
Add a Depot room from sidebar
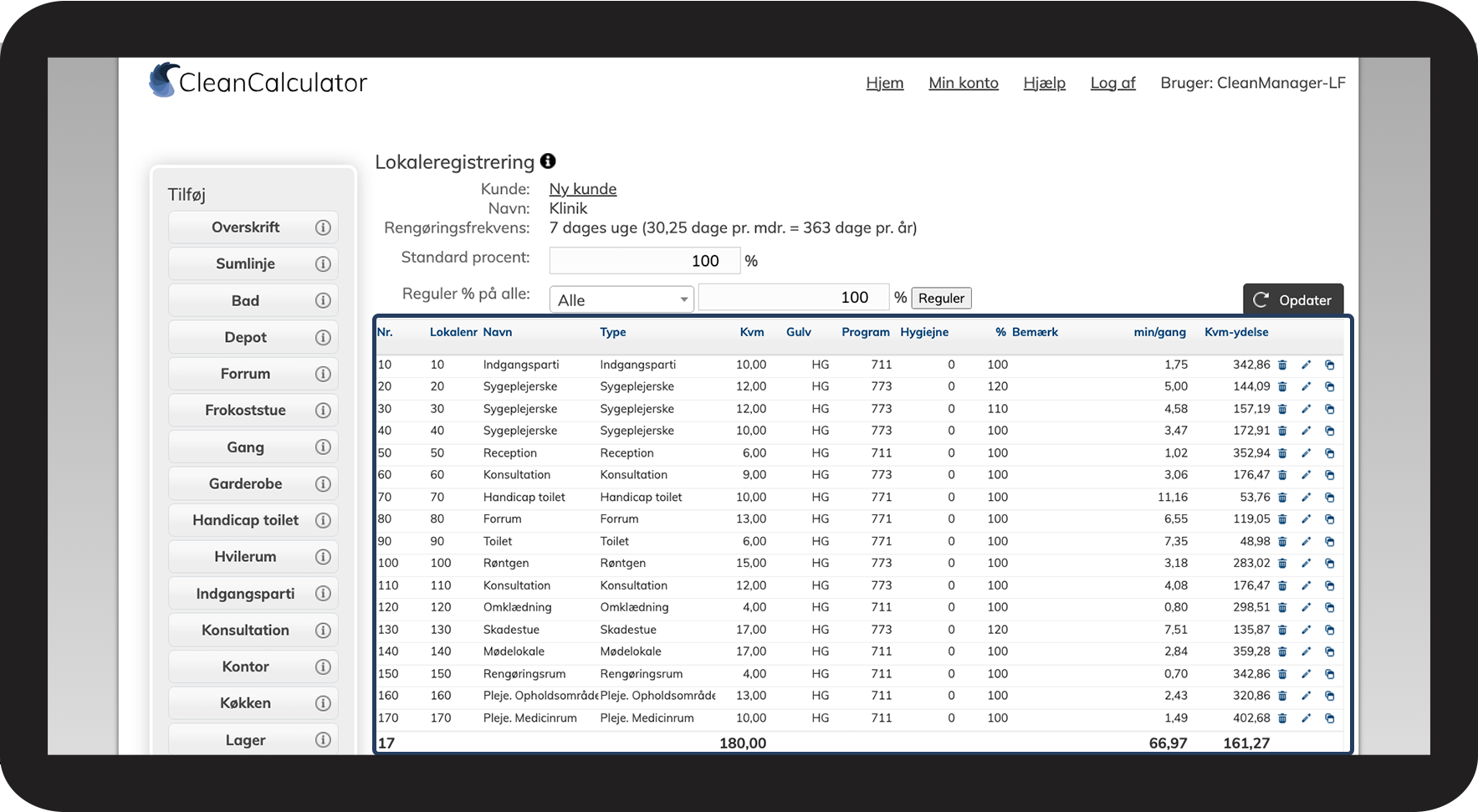pos(244,338)
